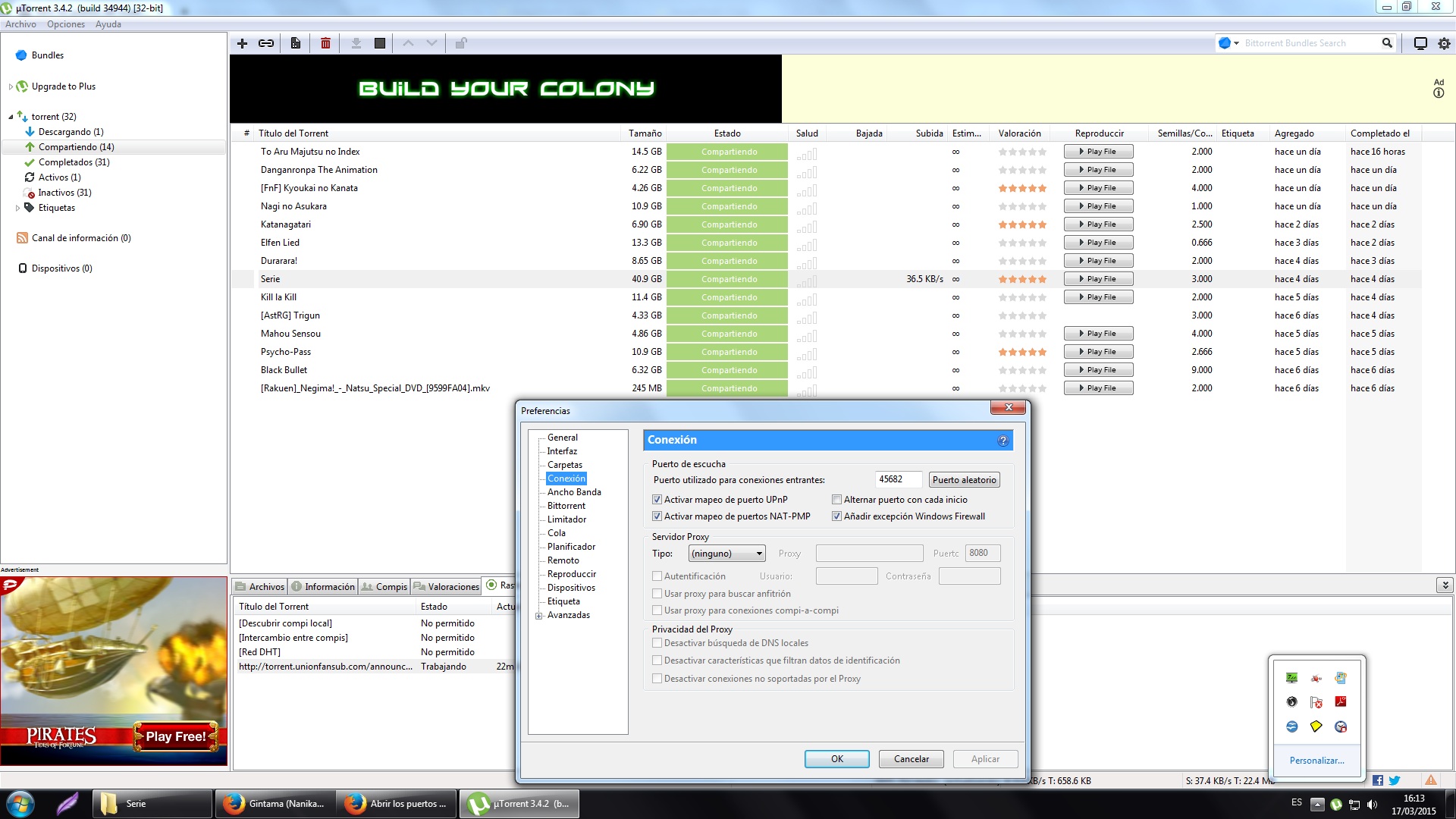Click the Facebook icon in status bar
This screenshot has width=1456, height=819.
pyautogui.click(x=1378, y=780)
